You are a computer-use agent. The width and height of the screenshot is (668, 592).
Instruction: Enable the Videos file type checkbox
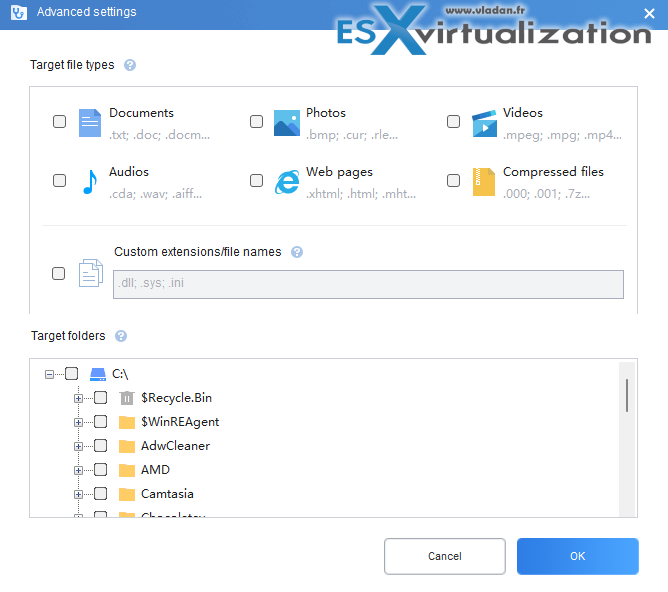click(x=454, y=122)
